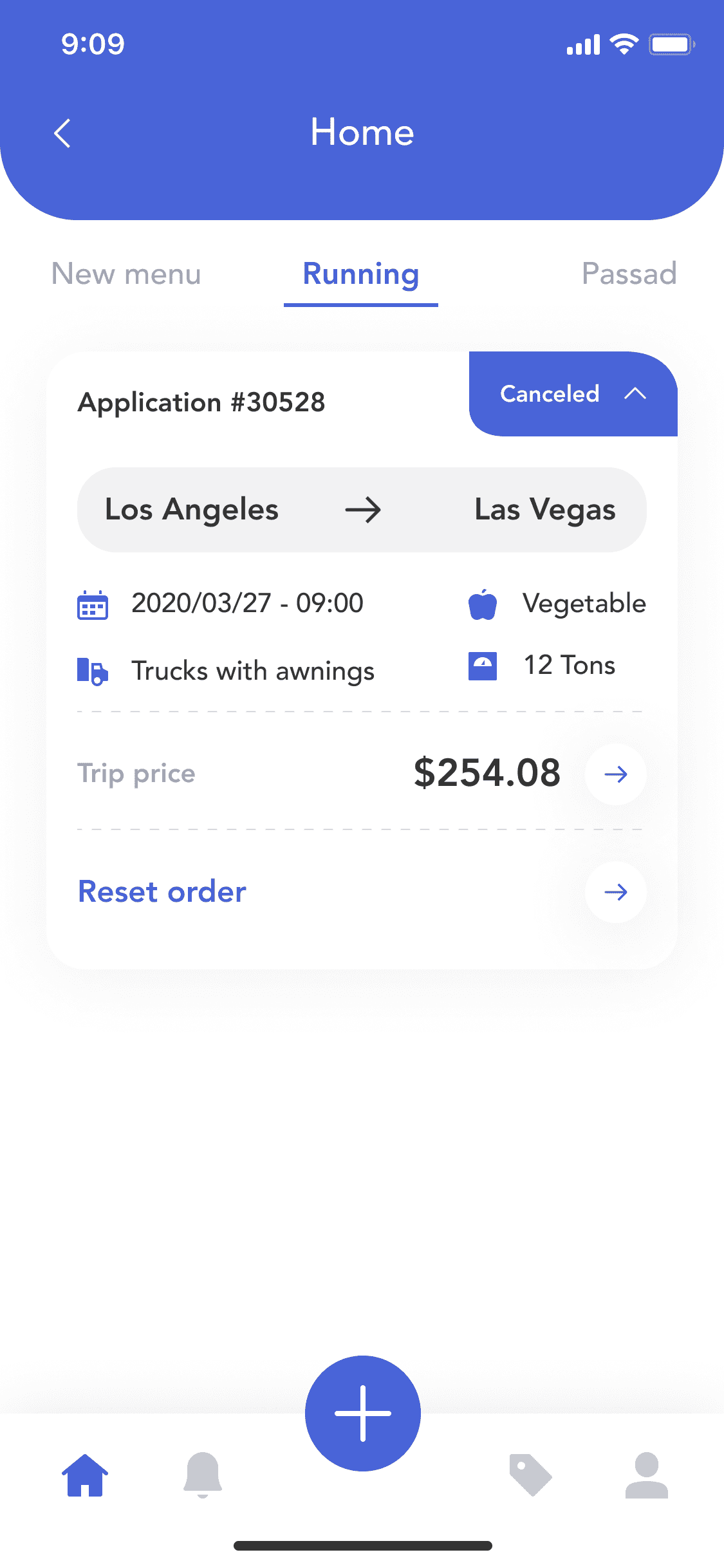Click the apple Vegetable icon

(x=483, y=604)
